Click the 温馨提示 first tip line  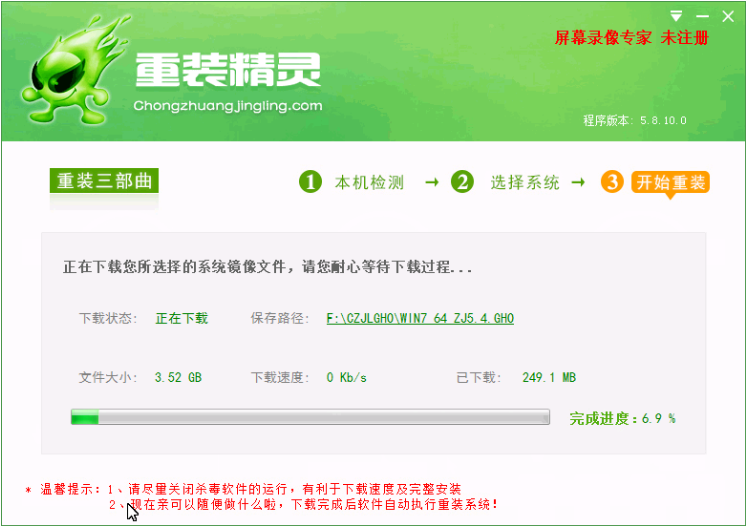click(243, 489)
